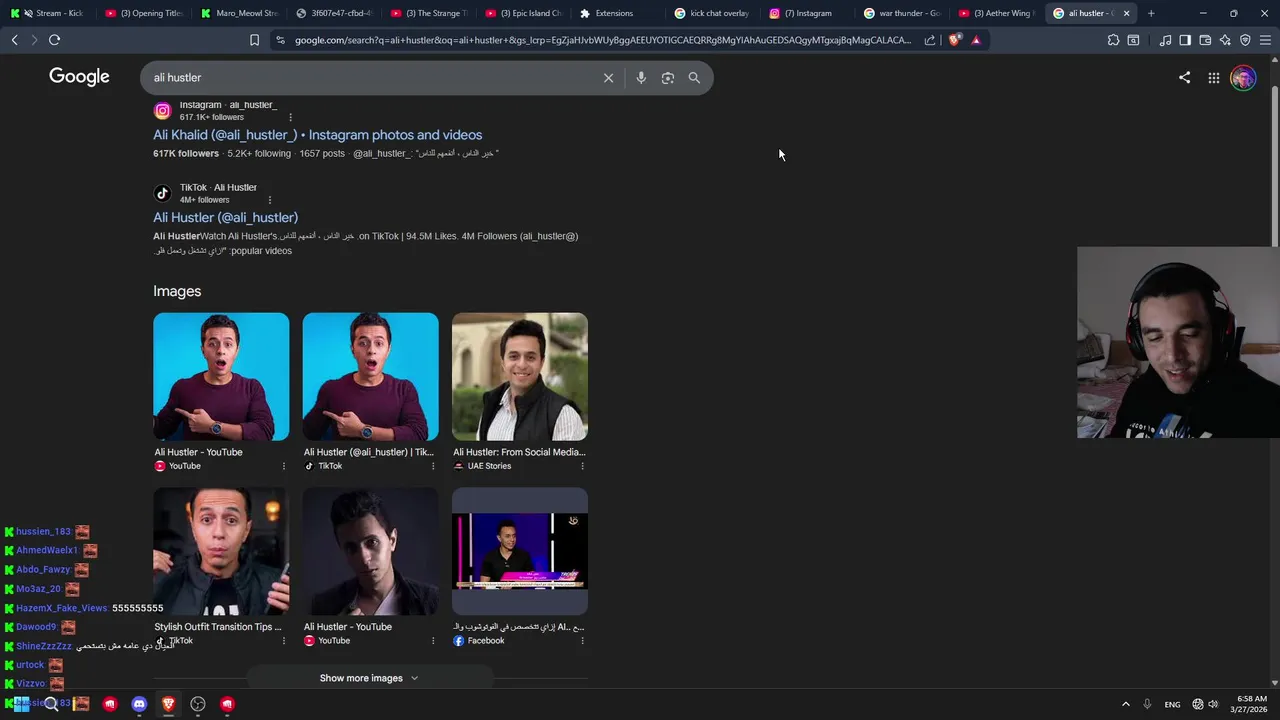
Task: Bookmark this page via address bar icon
Action: [x=254, y=40]
